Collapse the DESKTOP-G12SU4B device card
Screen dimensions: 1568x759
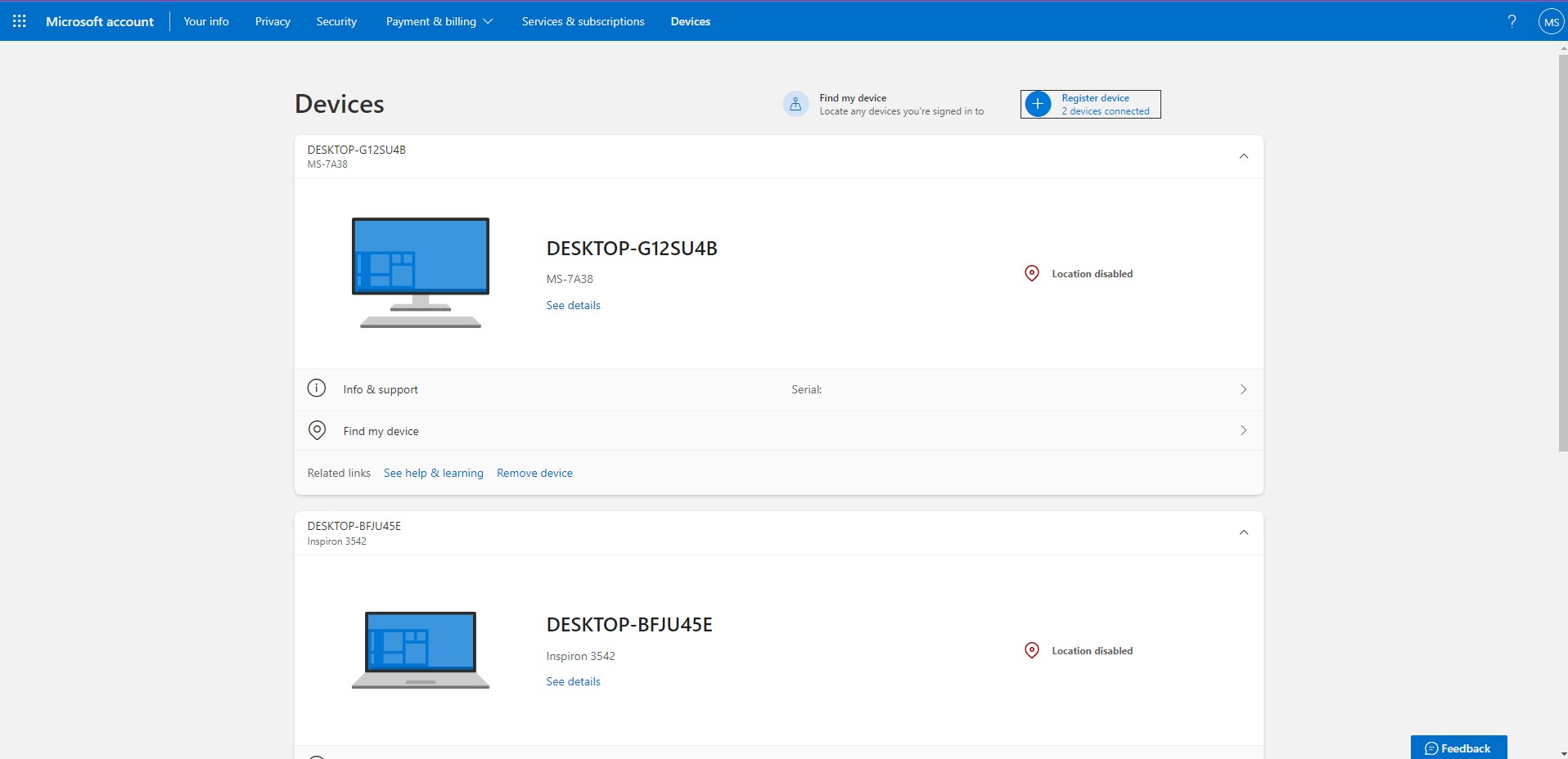point(1244,156)
